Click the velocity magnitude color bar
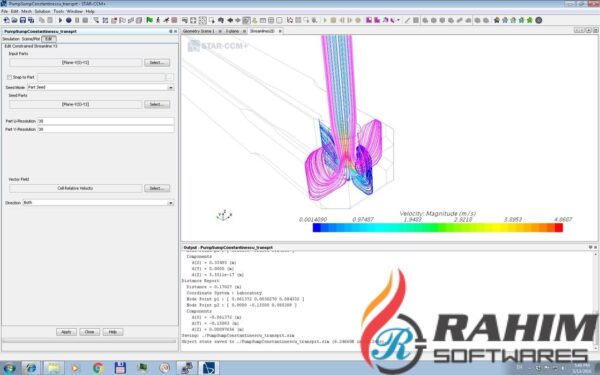 click(x=438, y=228)
